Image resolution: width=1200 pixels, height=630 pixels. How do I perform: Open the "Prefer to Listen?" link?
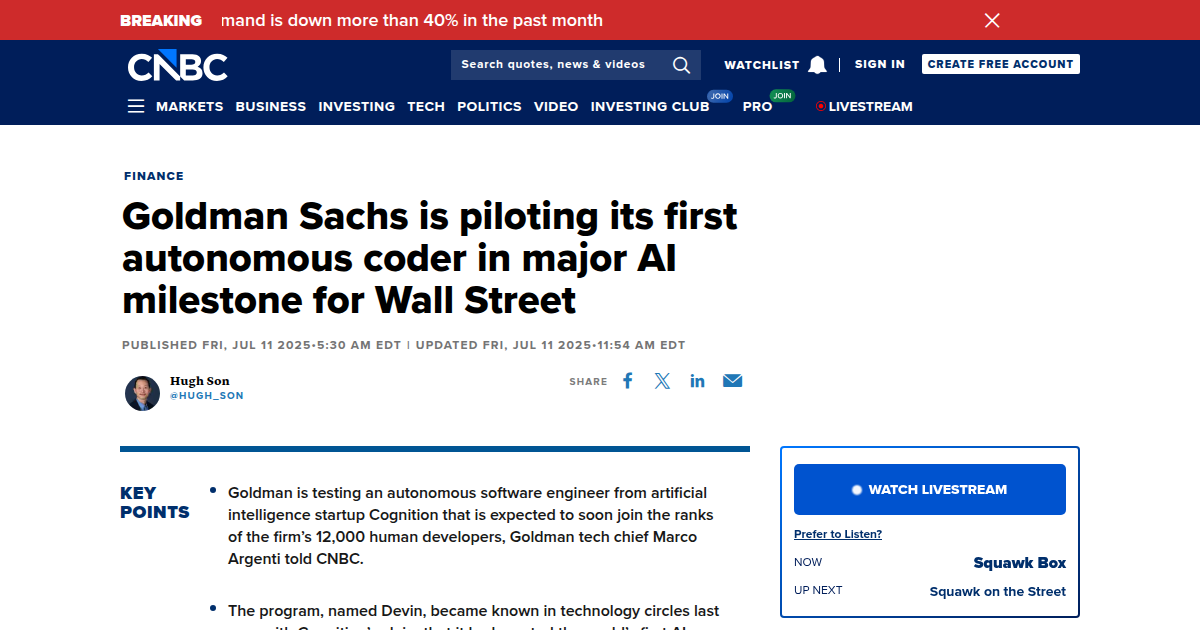[838, 534]
